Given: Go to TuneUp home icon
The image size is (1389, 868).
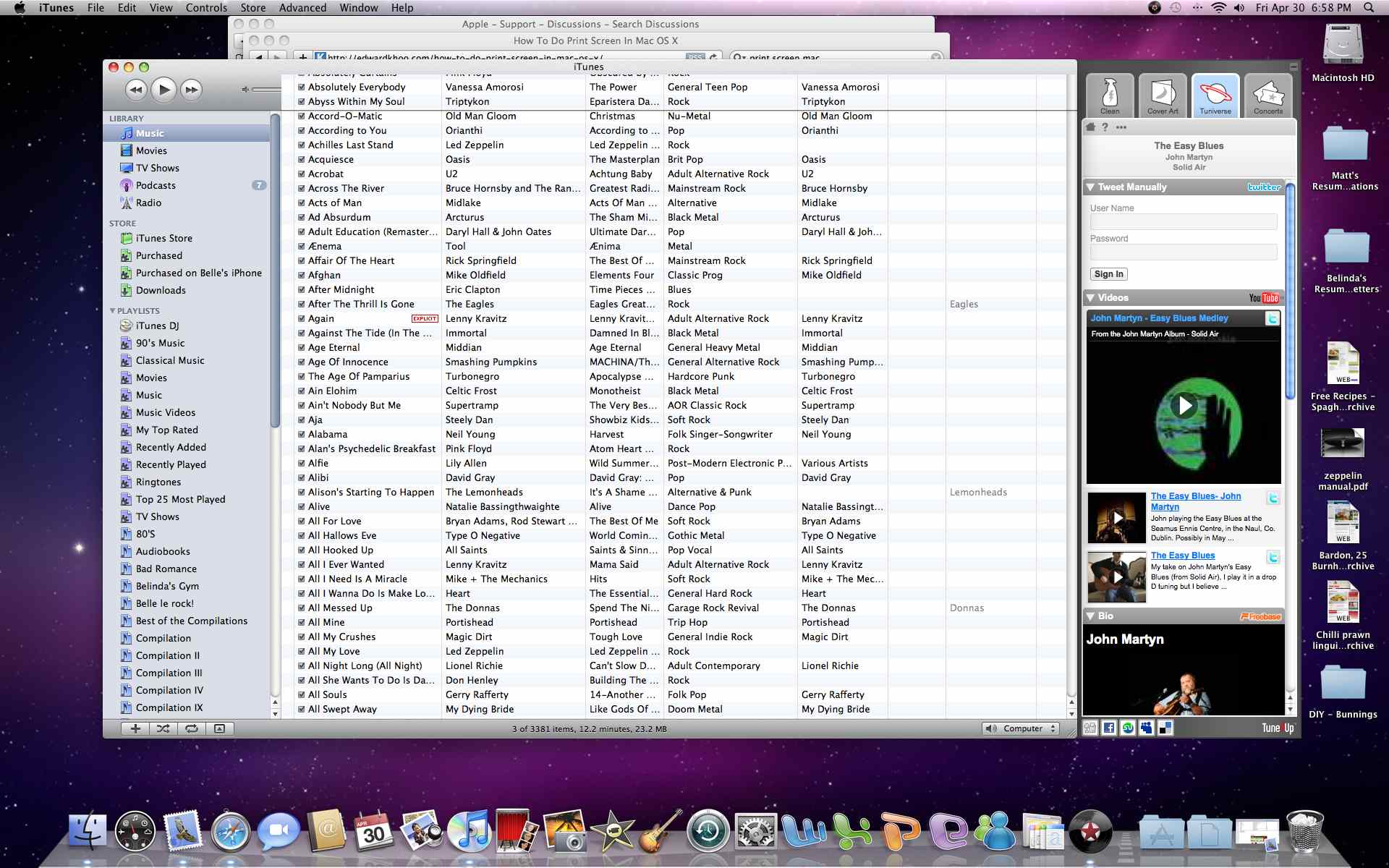Looking at the screenshot, I should pyautogui.click(x=1091, y=127).
